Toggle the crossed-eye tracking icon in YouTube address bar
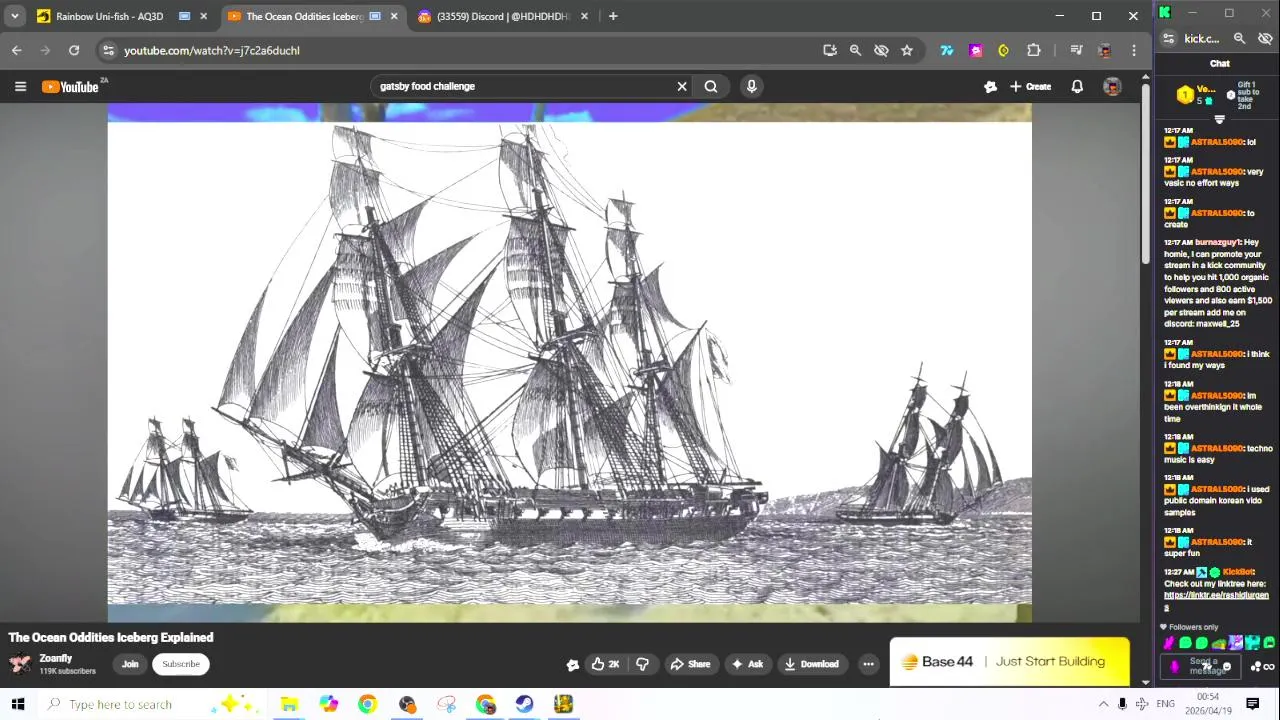This screenshot has width=1280, height=720. click(881, 50)
